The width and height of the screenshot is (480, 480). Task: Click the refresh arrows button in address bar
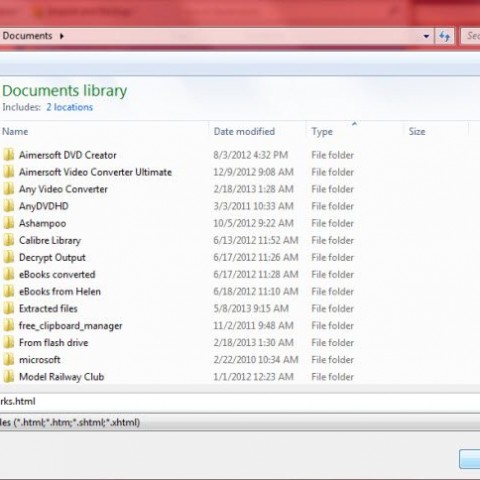click(445, 36)
